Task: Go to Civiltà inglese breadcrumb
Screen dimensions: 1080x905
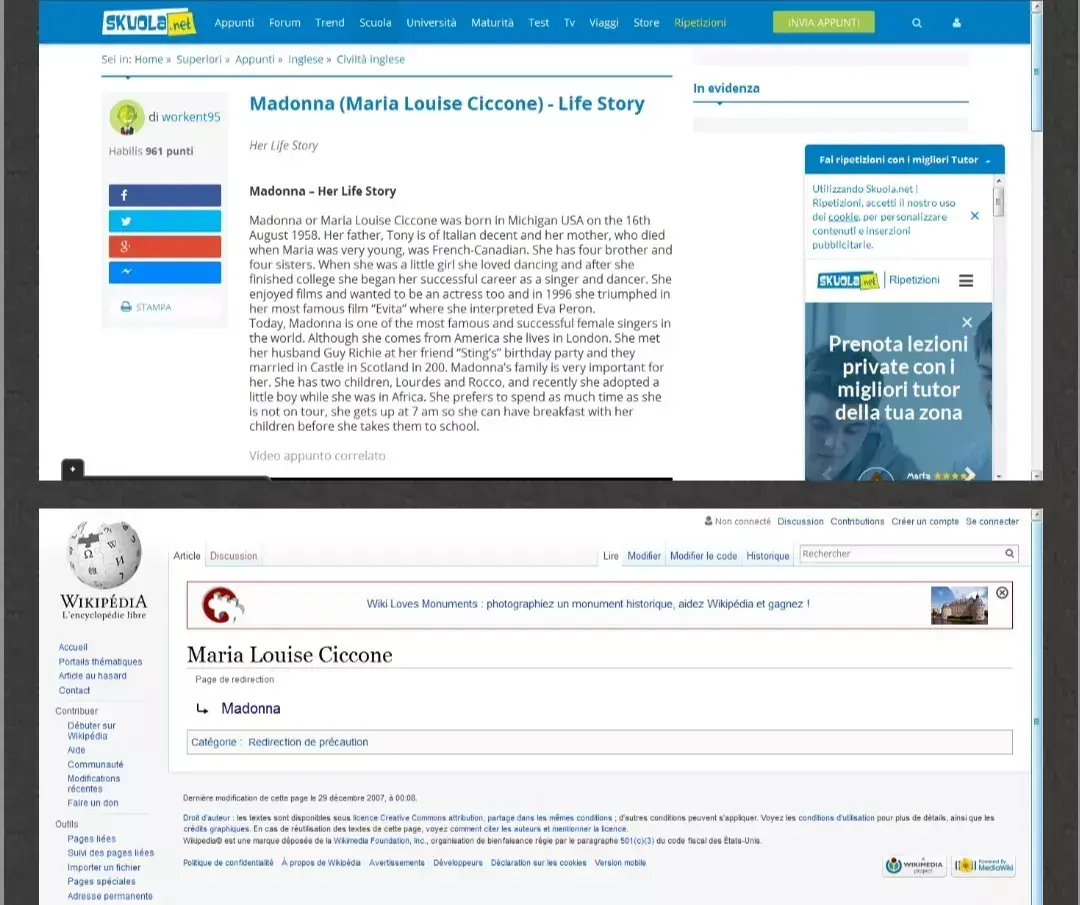Action: coord(371,59)
